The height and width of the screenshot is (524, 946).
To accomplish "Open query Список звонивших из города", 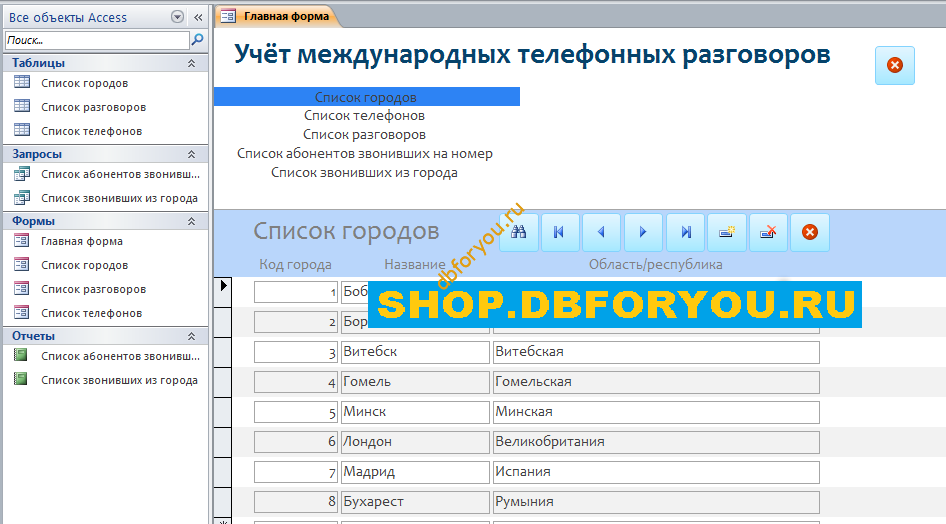I will (x=119, y=198).
